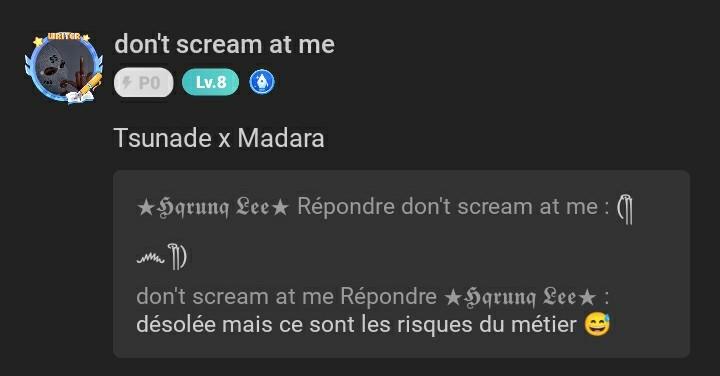The image size is (720, 376).
Task: Click the username don't scream at me
Action: click(x=225, y=44)
